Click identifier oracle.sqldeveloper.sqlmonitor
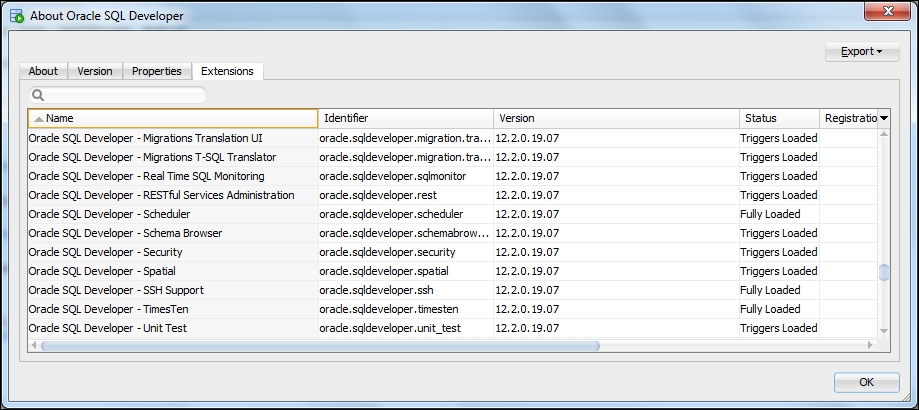This screenshot has width=919, height=410. click(x=393, y=176)
